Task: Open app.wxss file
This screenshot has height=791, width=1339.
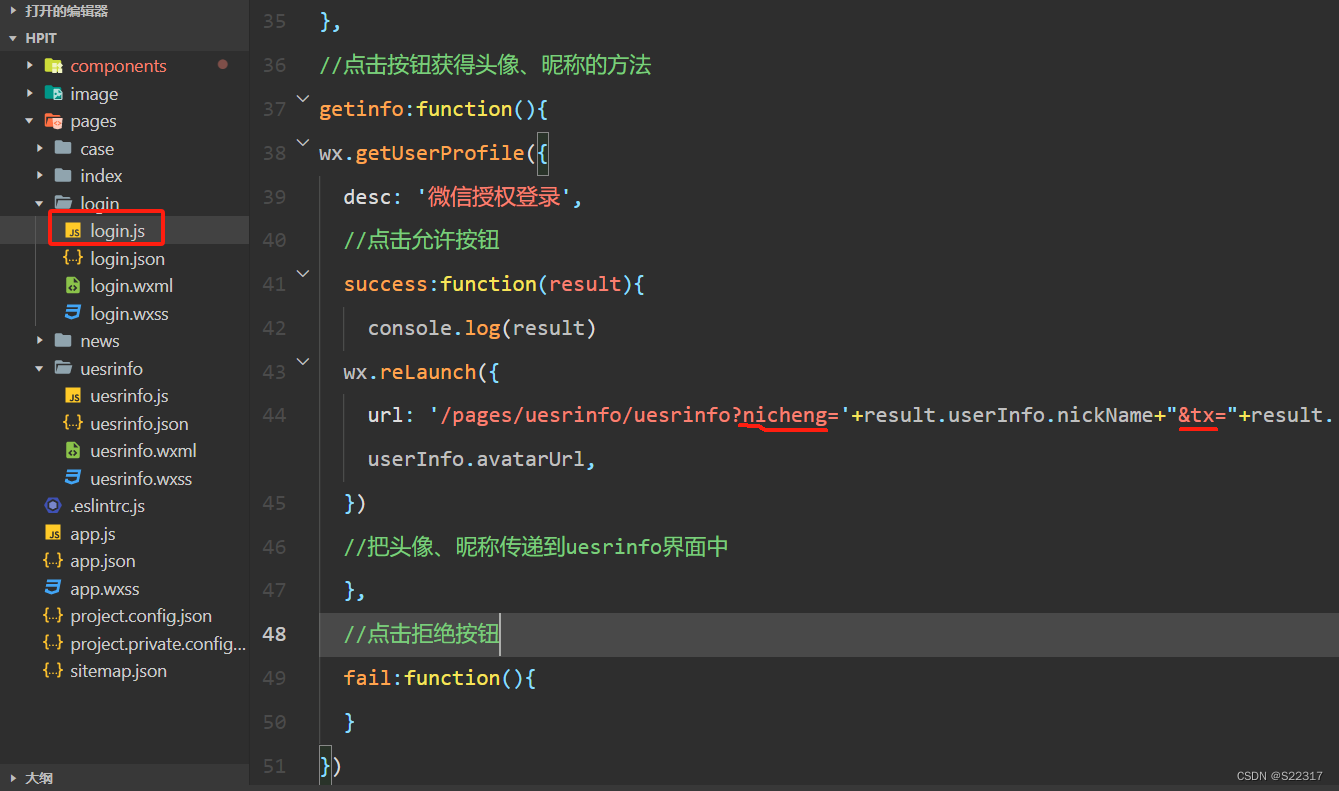Action: click(105, 588)
